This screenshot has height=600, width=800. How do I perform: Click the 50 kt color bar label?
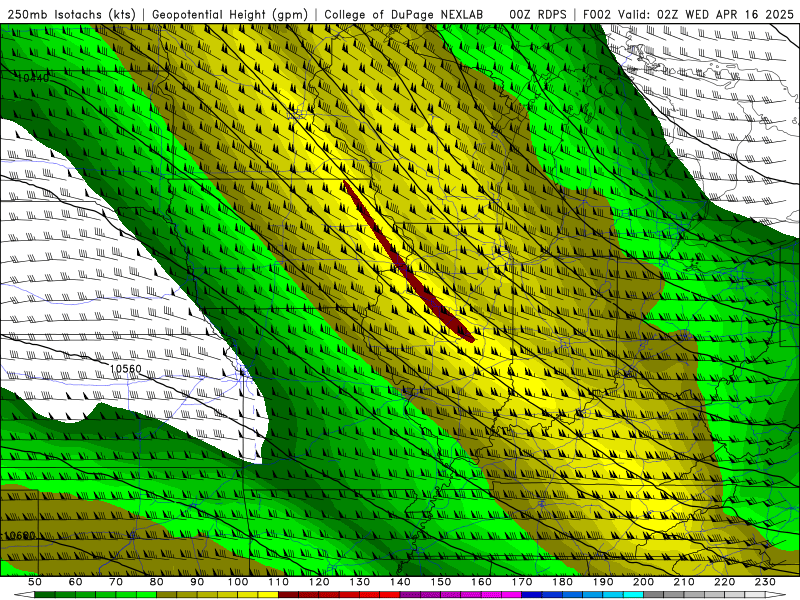pos(35,582)
